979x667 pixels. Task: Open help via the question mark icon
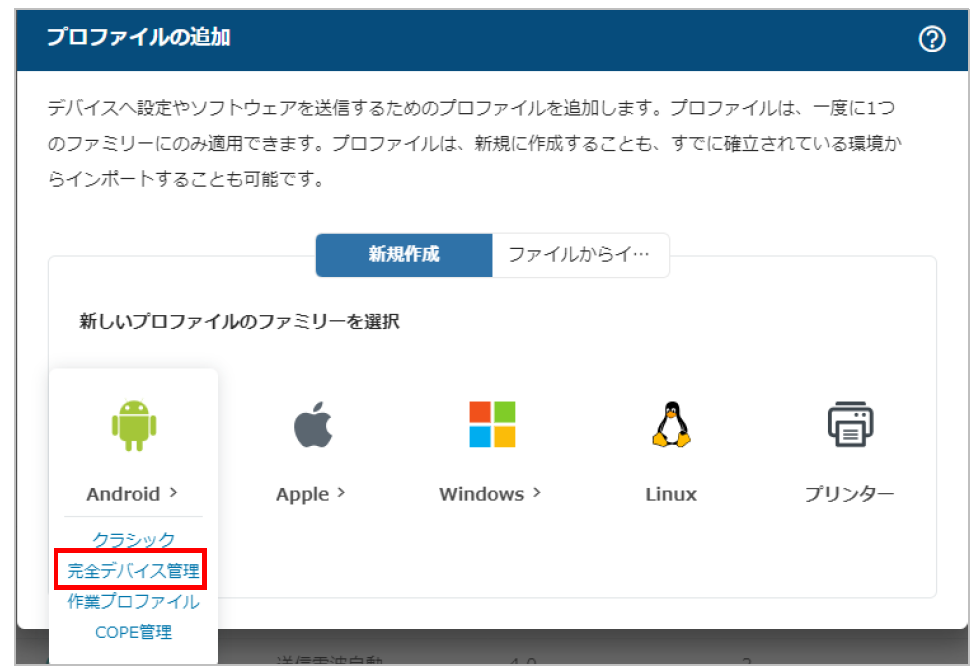click(x=932, y=39)
